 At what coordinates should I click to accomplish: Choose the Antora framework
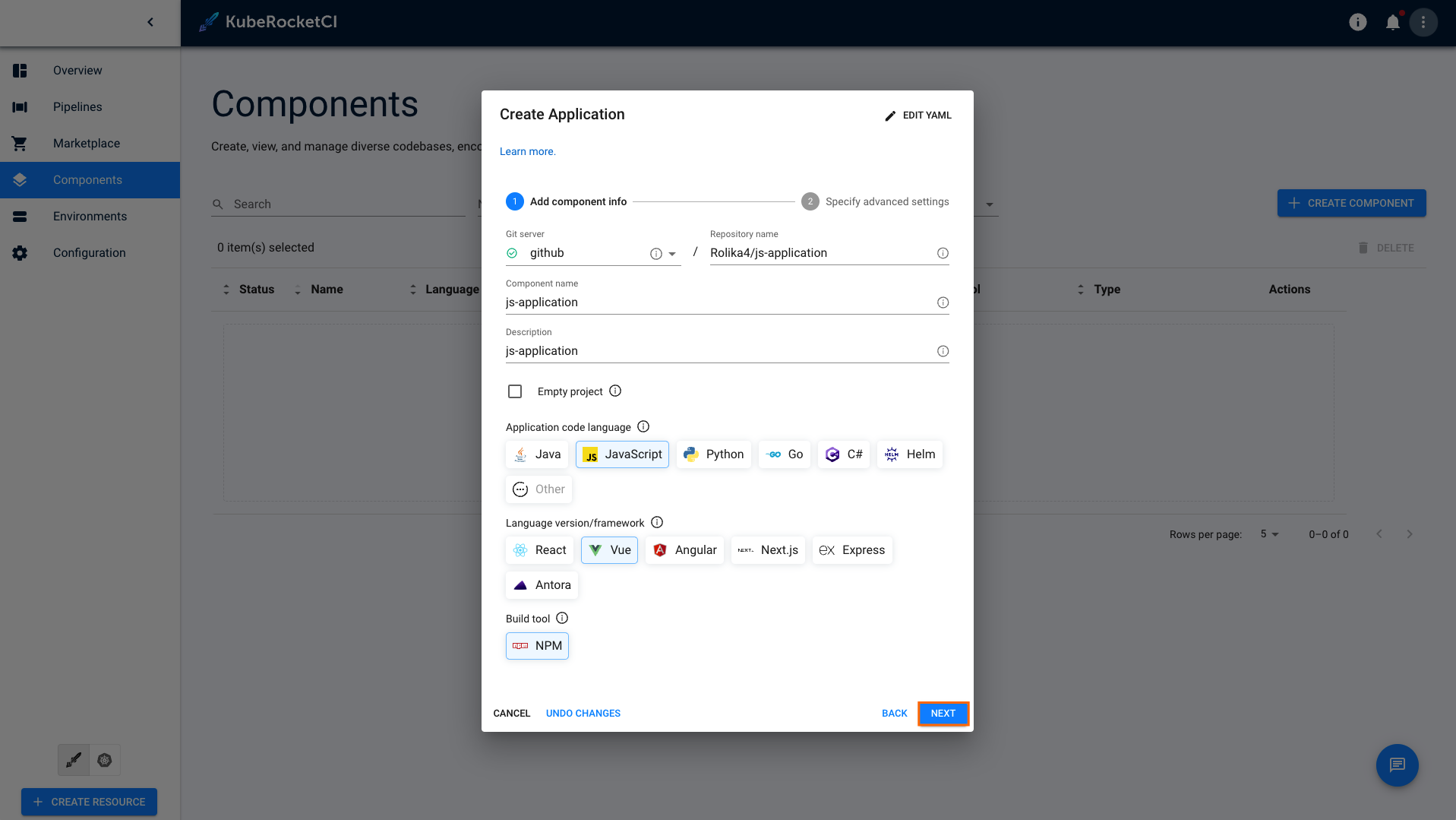click(x=542, y=585)
